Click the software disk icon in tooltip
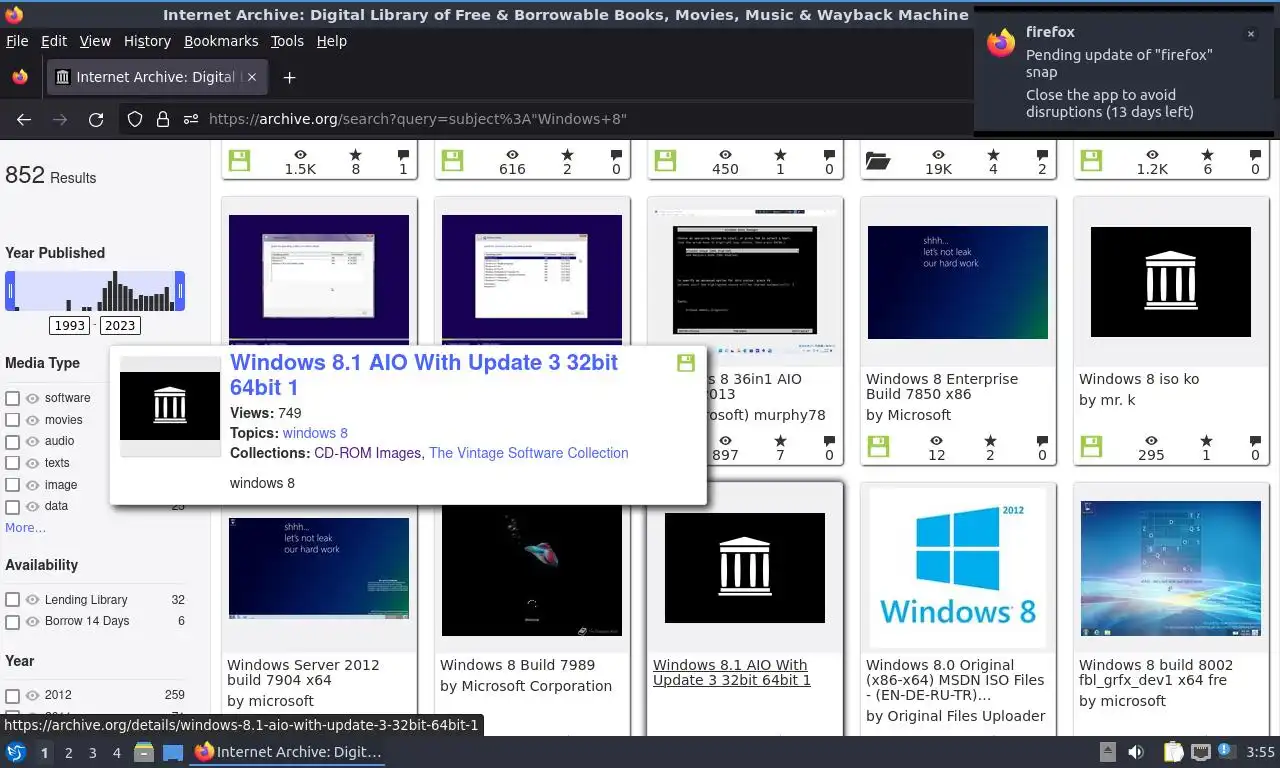The width and height of the screenshot is (1280, 768). [686, 363]
